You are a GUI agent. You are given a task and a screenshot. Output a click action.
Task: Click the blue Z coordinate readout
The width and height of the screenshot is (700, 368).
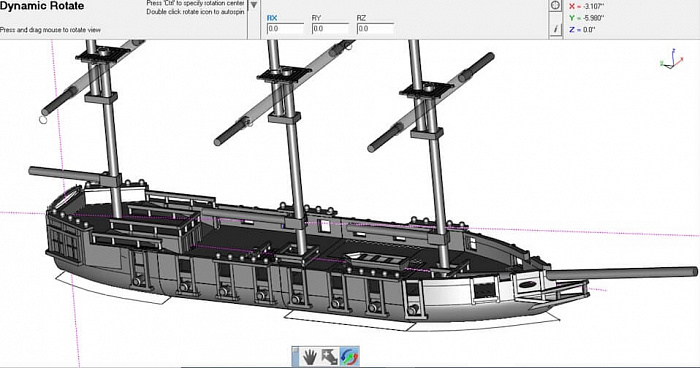click(x=582, y=29)
